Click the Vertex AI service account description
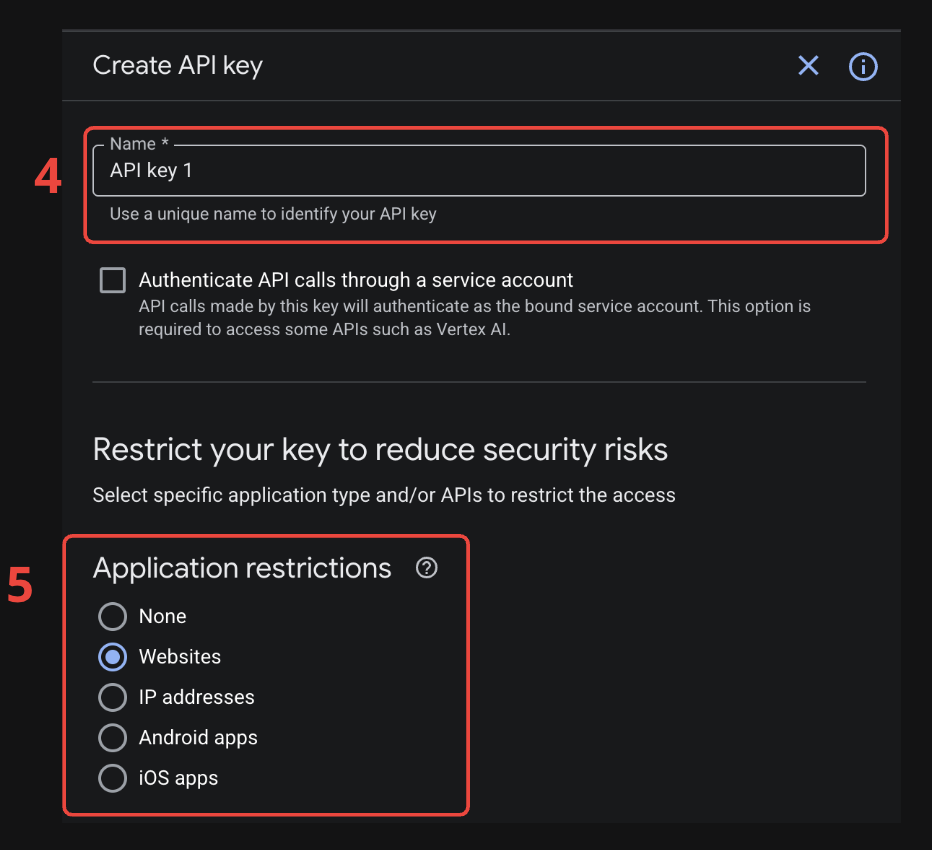This screenshot has height=850, width=932. (474, 317)
